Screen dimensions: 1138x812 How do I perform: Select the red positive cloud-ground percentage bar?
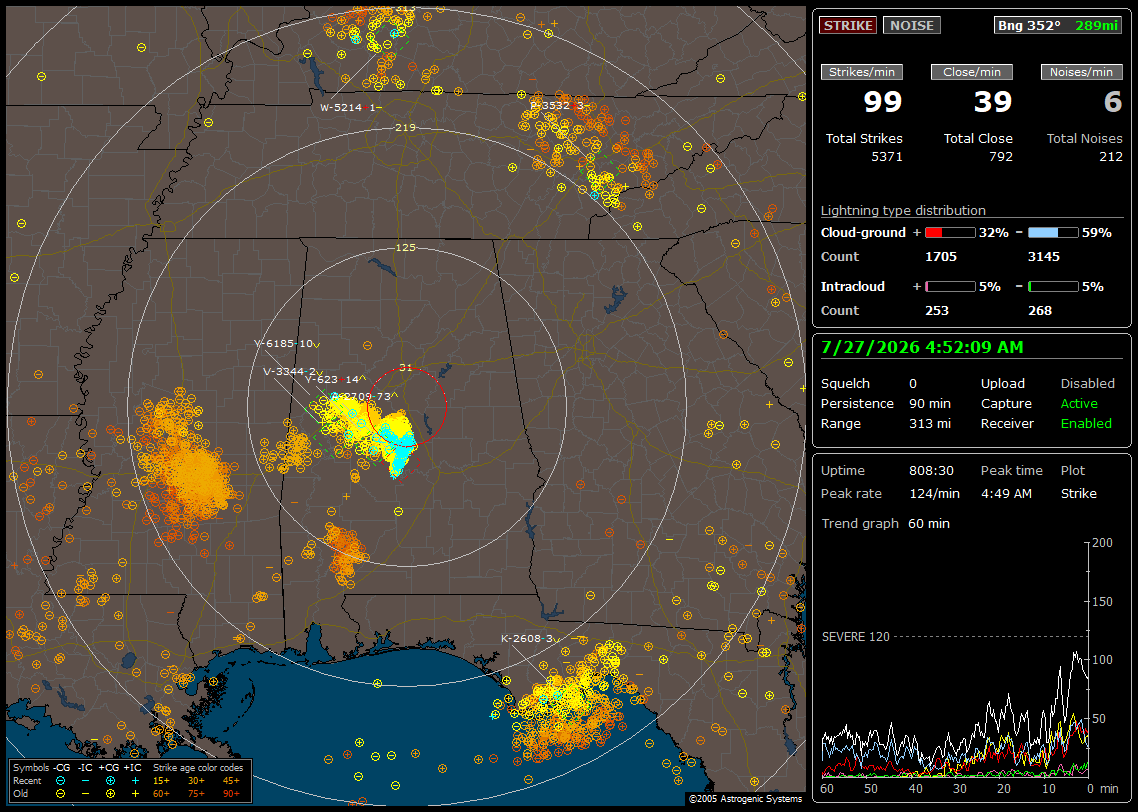[950, 233]
